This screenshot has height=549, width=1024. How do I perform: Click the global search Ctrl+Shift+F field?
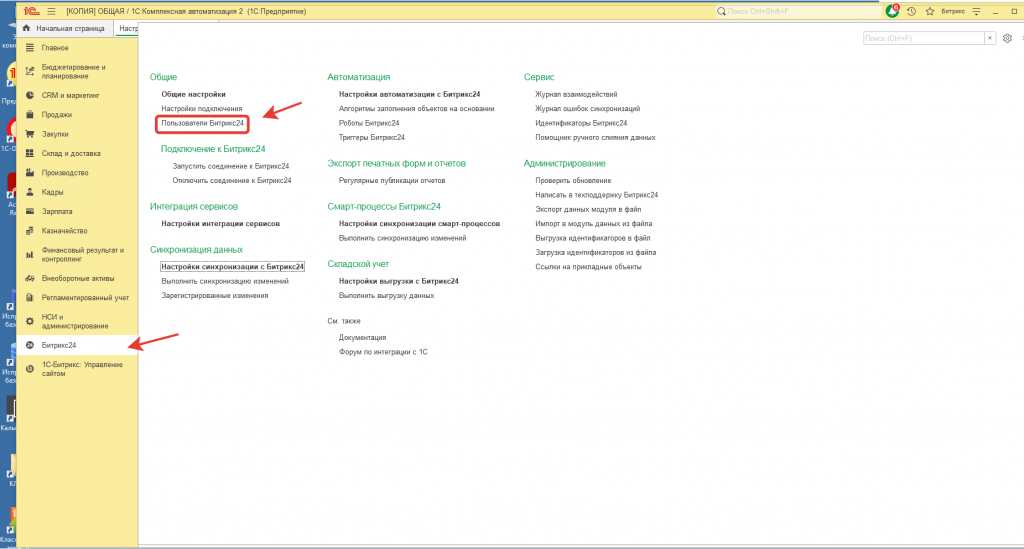798,11
